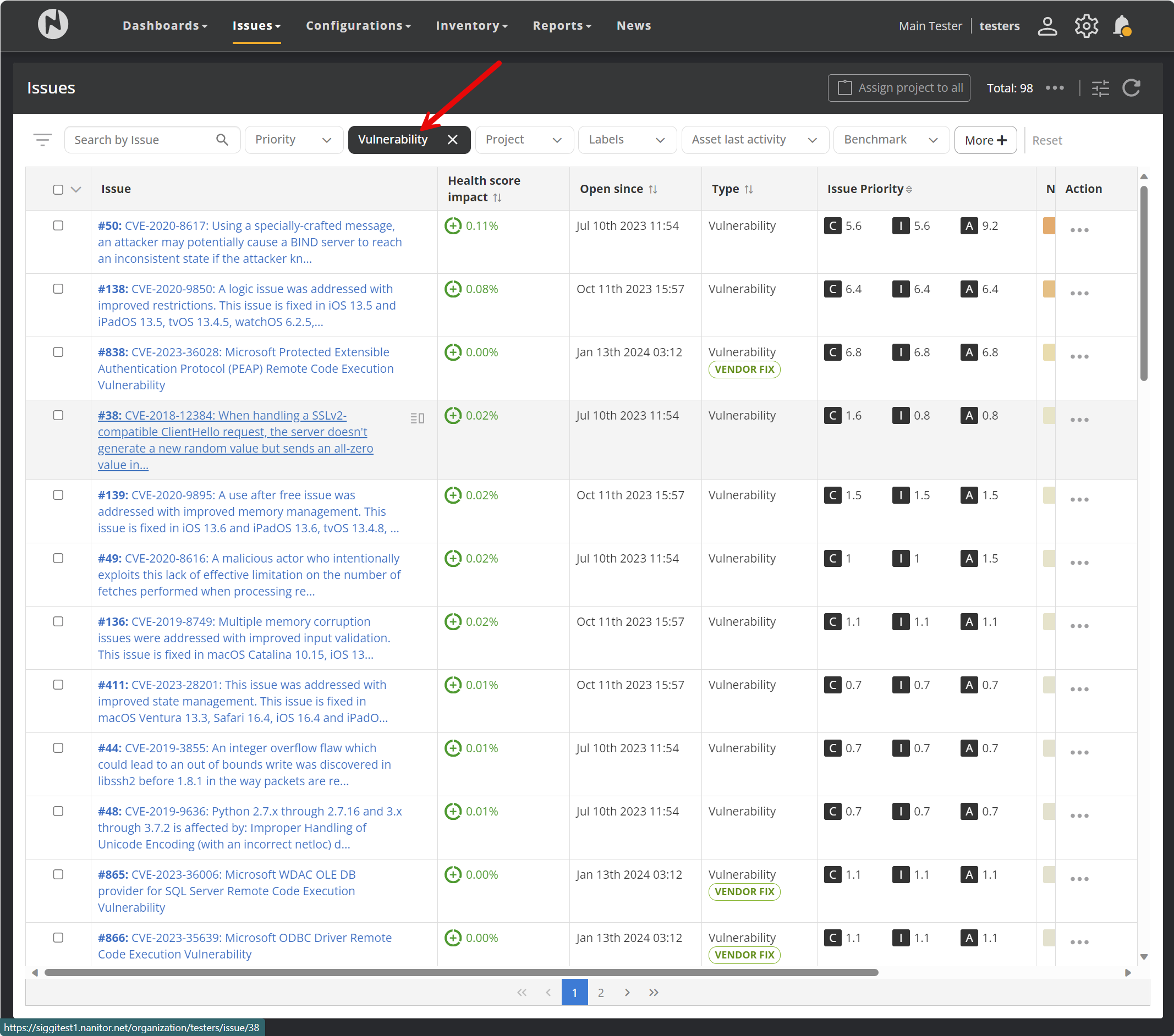Open the column settings sliders icon
Viewport: 1174px width, 1036px height.
(1100, 88)
